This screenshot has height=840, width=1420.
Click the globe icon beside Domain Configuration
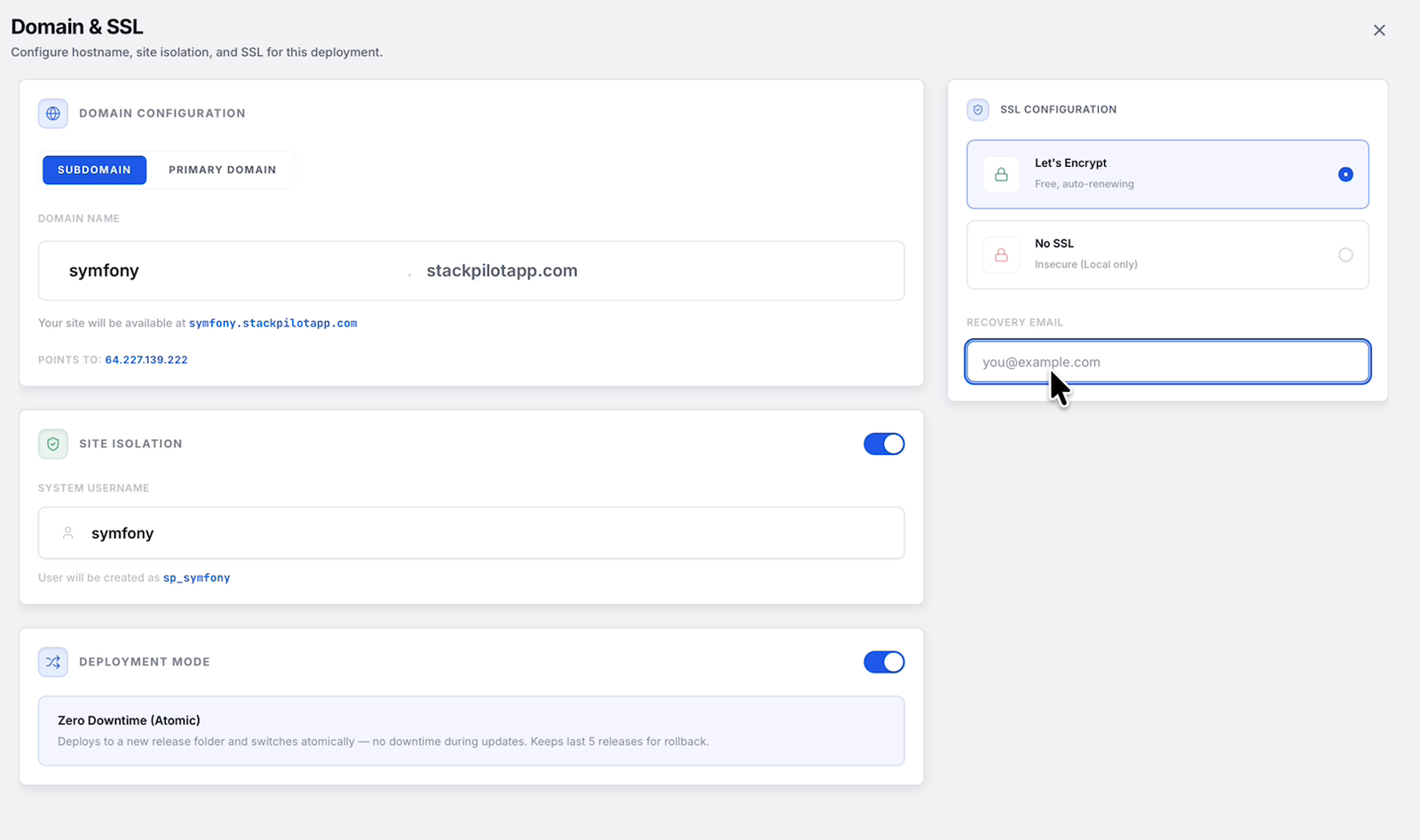53,114
